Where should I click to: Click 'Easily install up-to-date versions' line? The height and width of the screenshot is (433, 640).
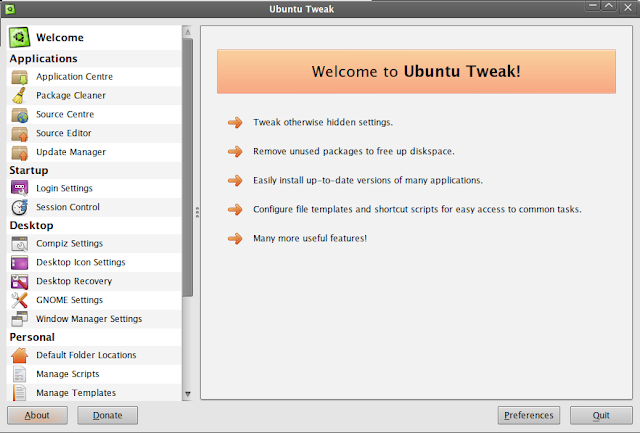point(368,180)
